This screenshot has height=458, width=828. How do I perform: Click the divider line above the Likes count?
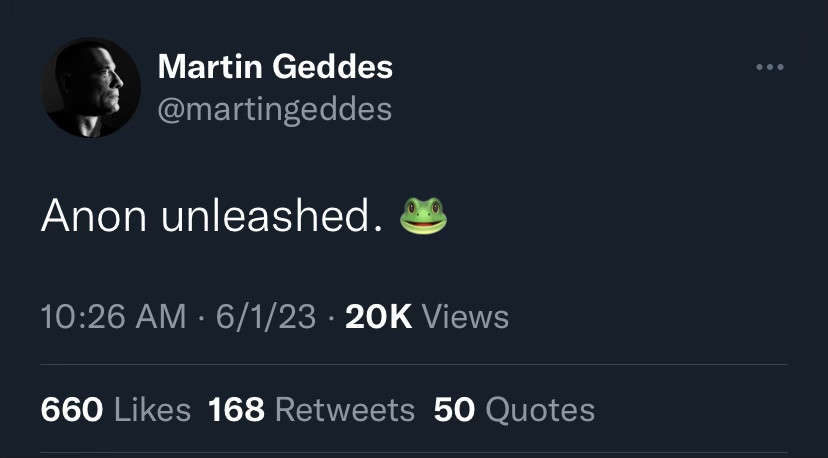414,365
